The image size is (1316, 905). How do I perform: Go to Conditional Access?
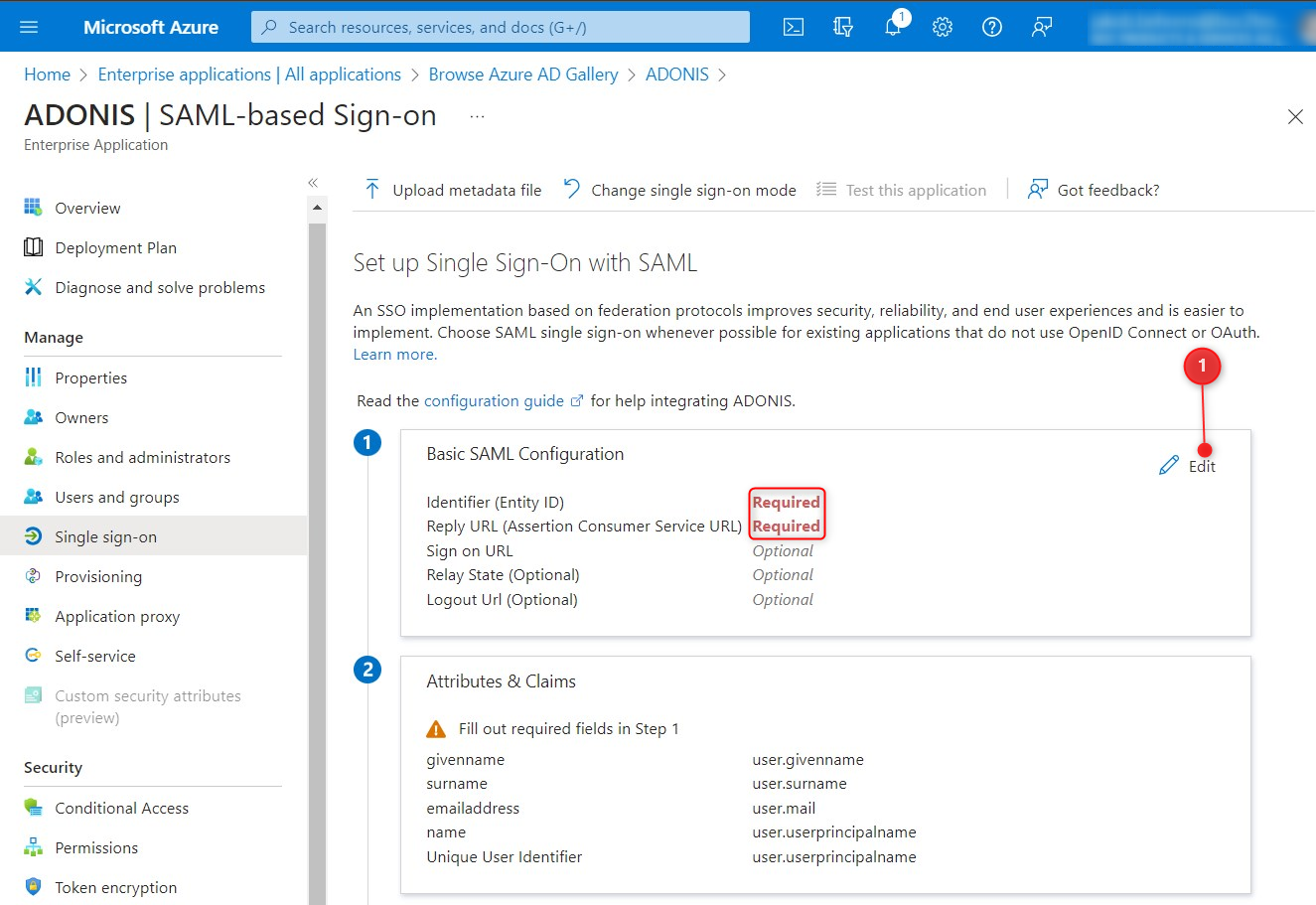pos(121,808)
